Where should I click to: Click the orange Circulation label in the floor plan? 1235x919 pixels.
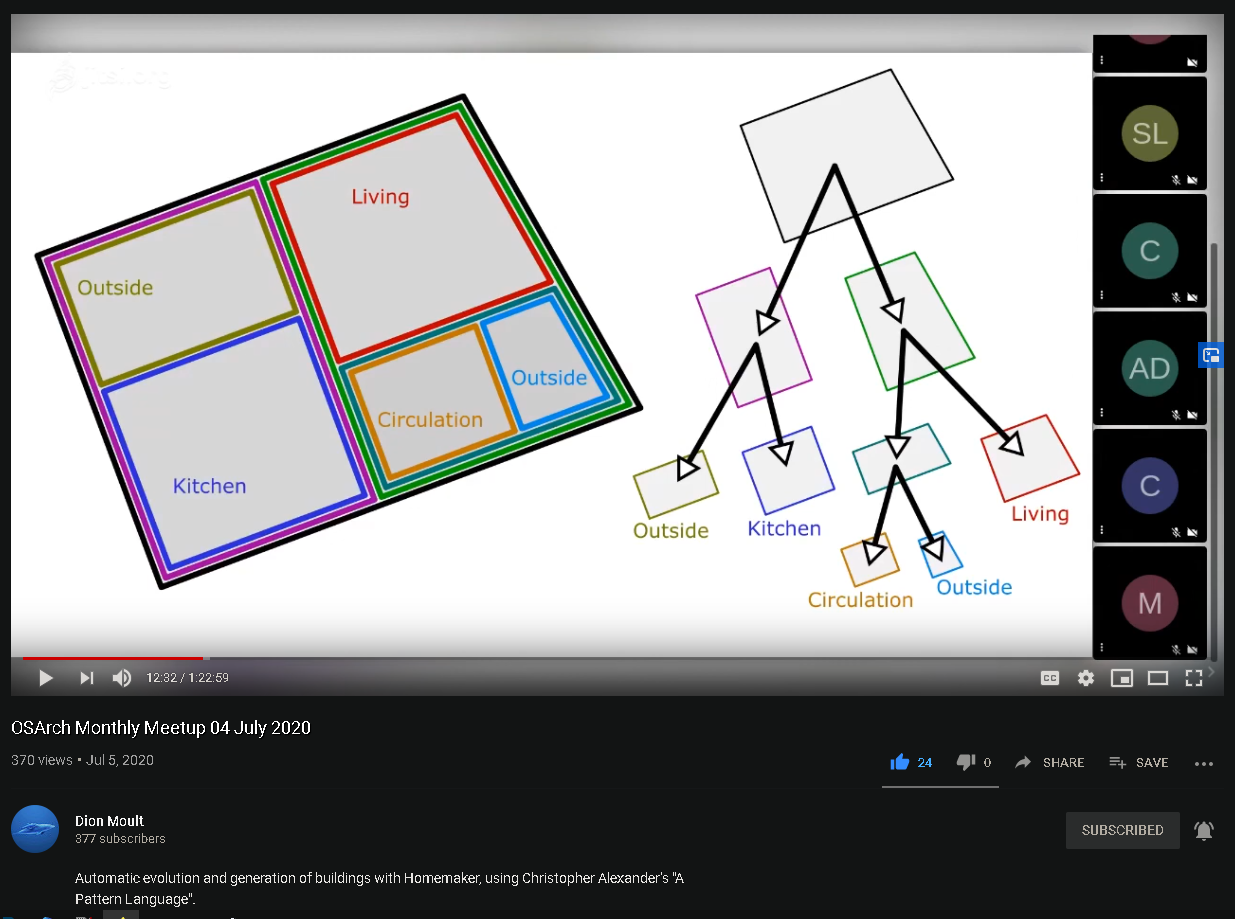coord(430,420)
